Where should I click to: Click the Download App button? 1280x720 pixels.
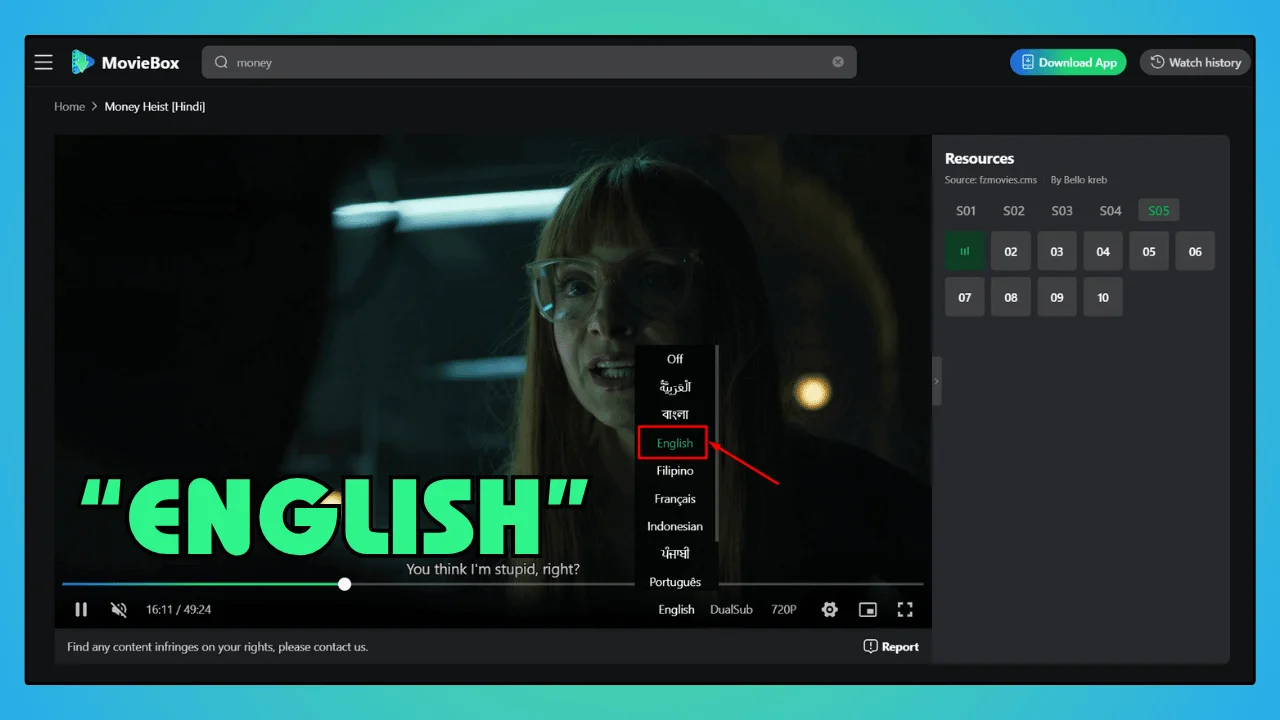[x=1068, y=62]
